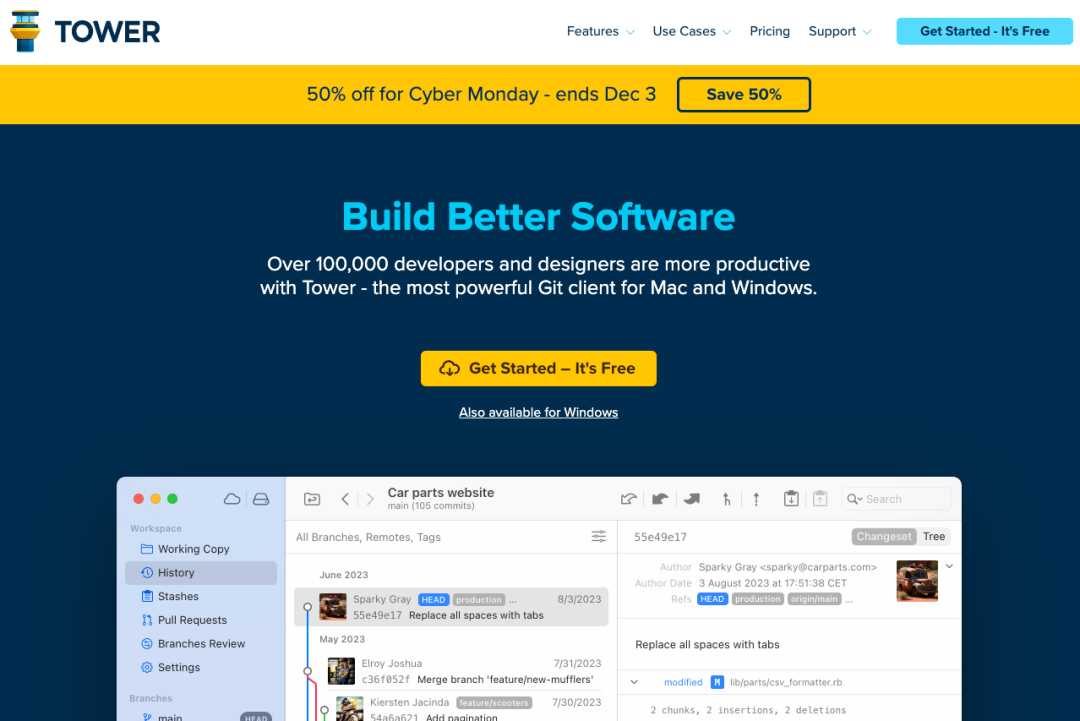This screenshot has width=1080, height=721.
Task: Click the HEAD badge in the commit row
Action: pos(433,600)
